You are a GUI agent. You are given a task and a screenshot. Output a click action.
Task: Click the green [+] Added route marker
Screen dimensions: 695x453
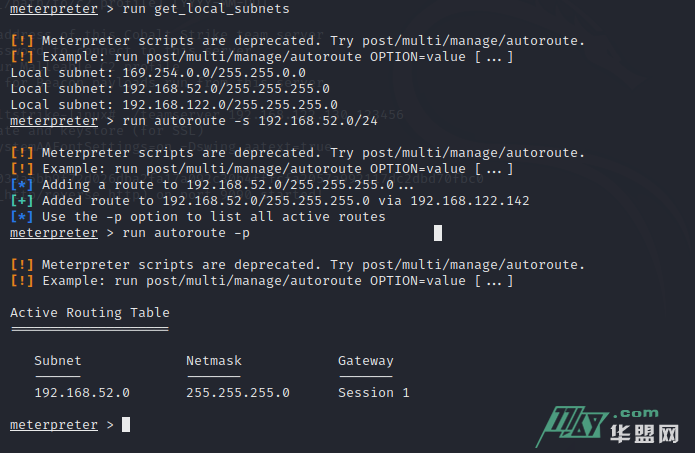coord(21,201)
